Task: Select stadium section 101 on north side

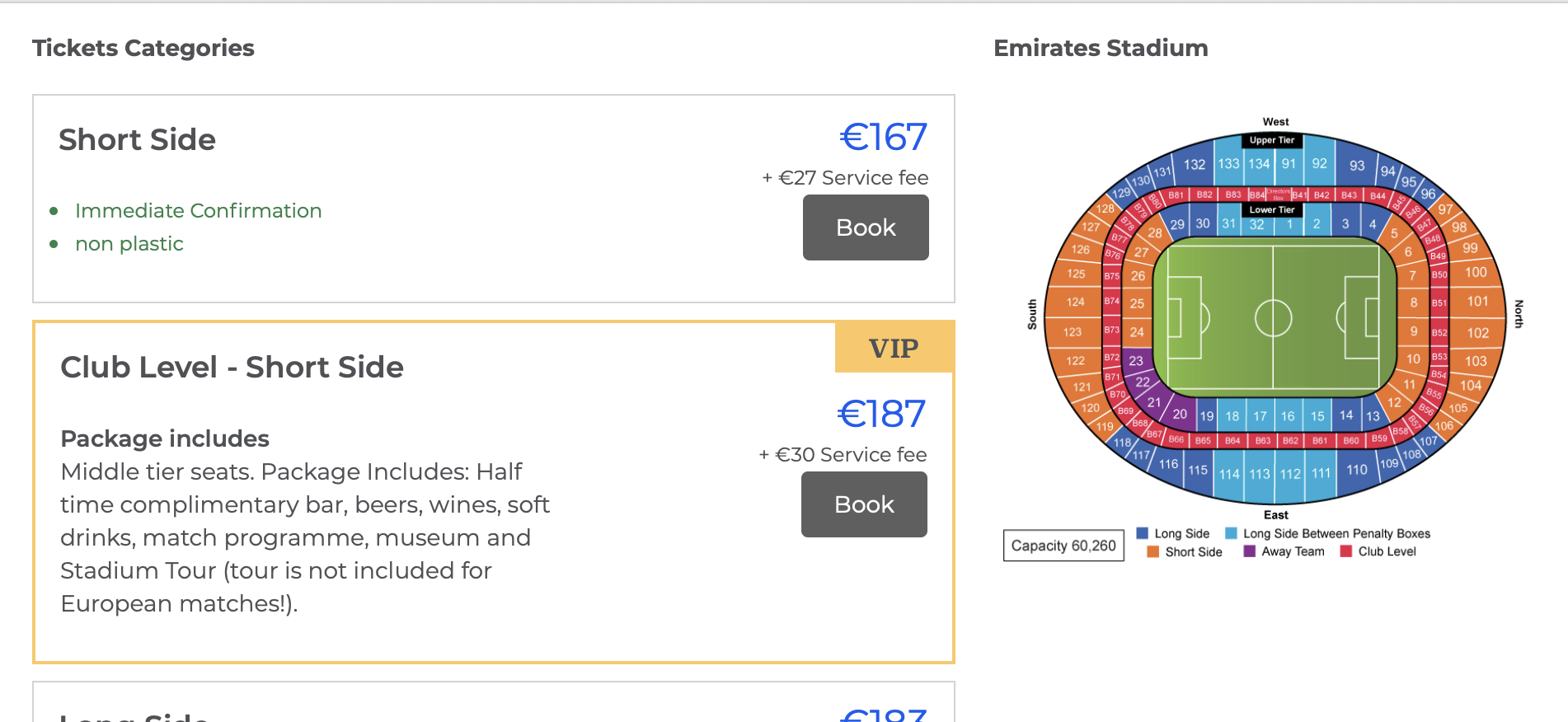Action: (x=1477, y=302)
